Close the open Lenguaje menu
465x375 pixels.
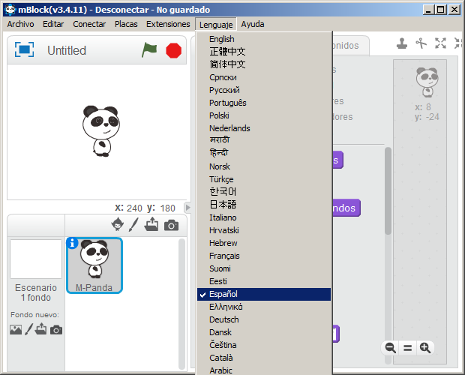coord(216,24)
